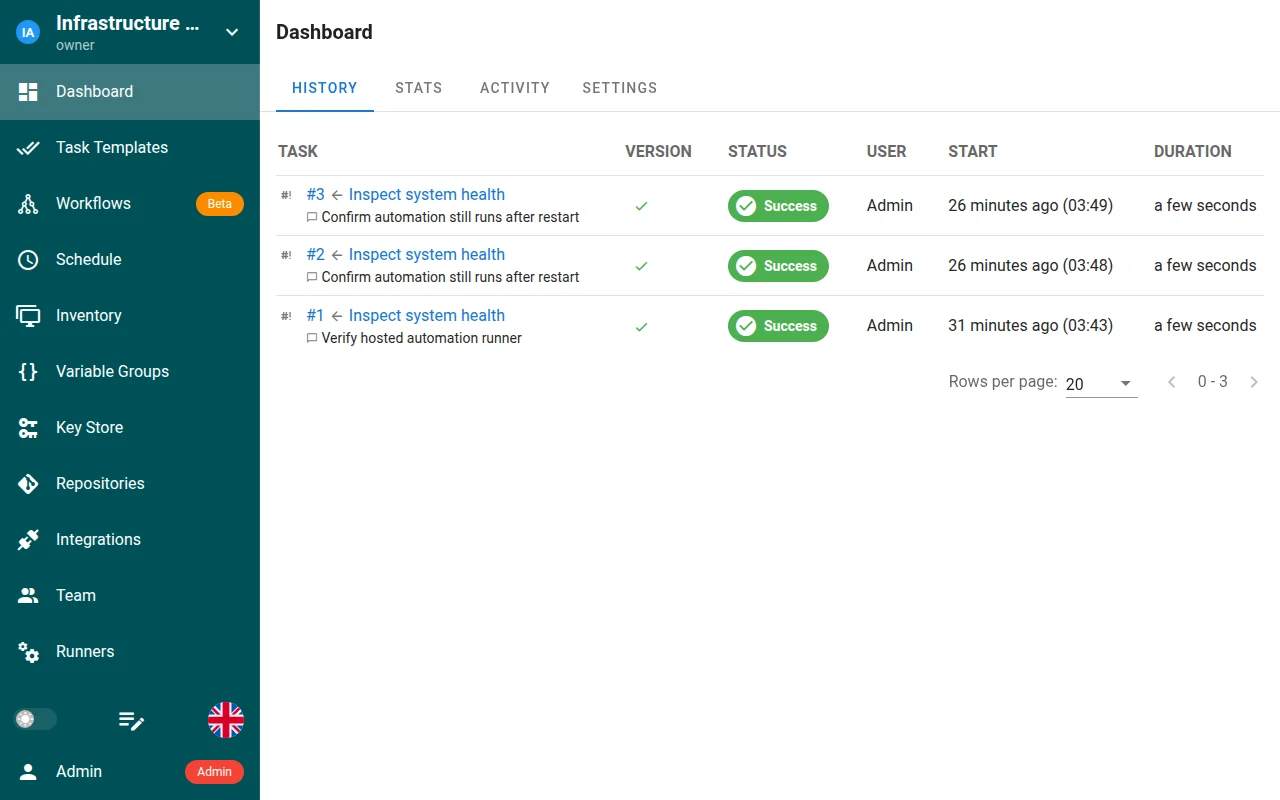Click the shell script icon beside task #3

click(287, 195)
